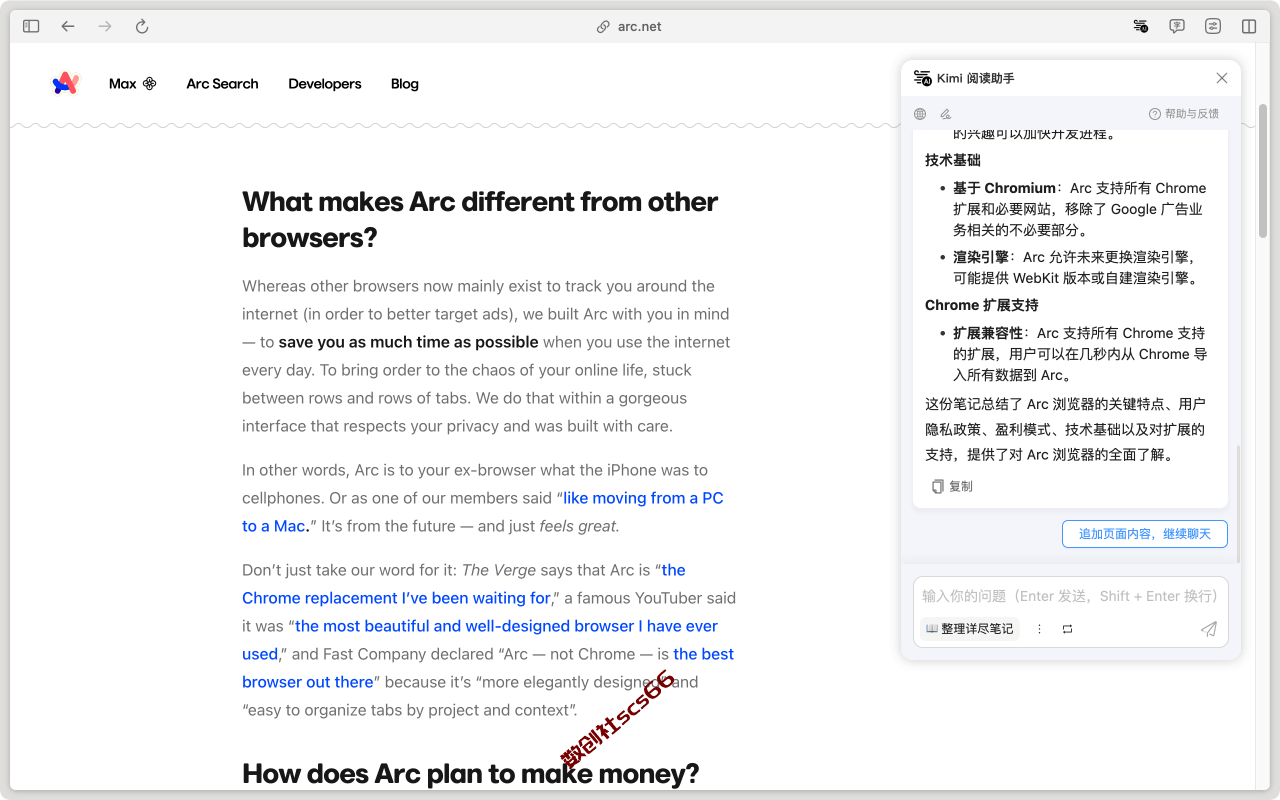Open 帮助与反馈 help link
Viewport: 1280px width, 800px height.
point(1184,114)
